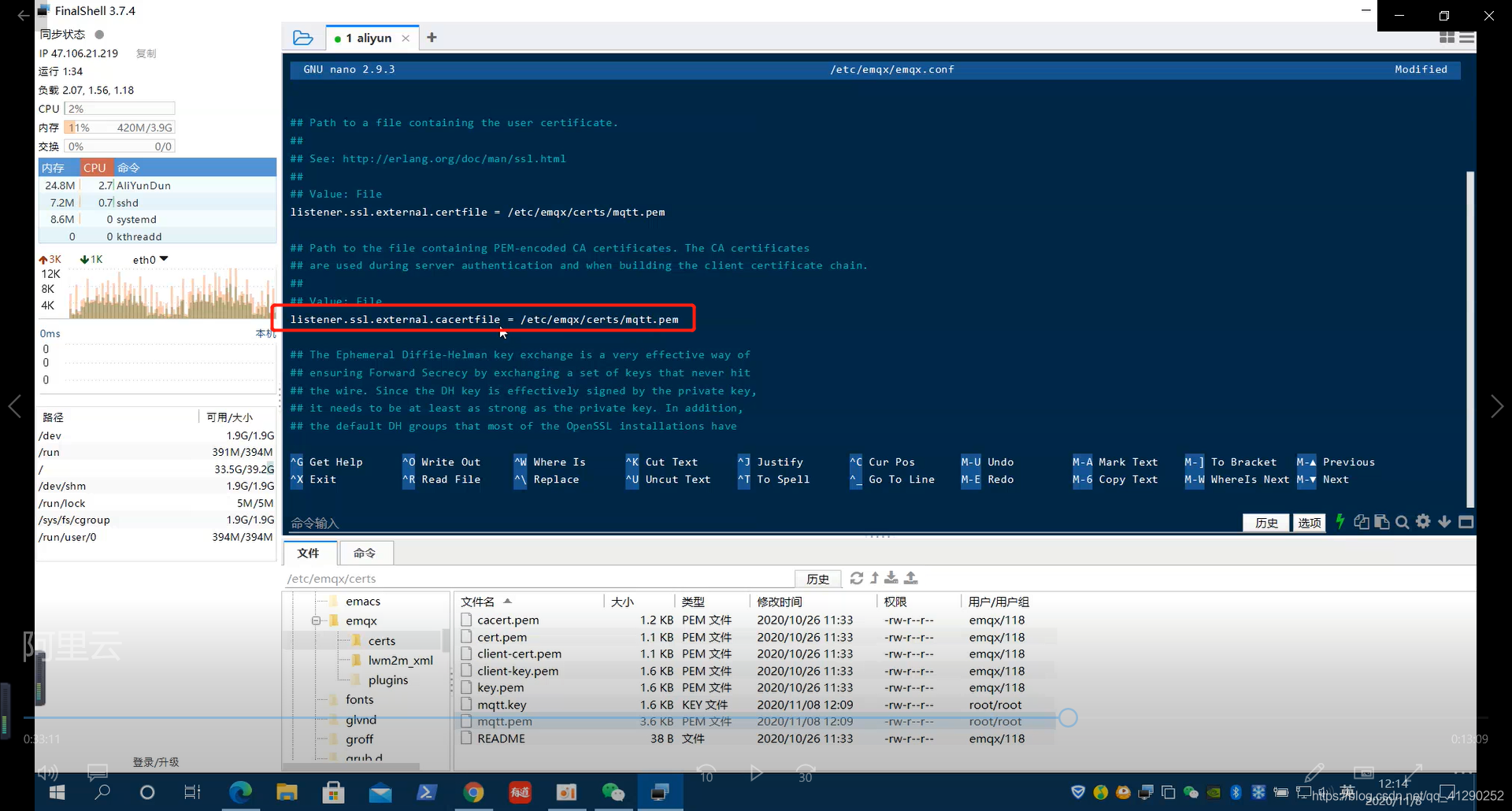The height and width of the screenshot is (811, 1512).
Task: Click the 选项 button in terminal toolbar
Action: coord(1309,523)
